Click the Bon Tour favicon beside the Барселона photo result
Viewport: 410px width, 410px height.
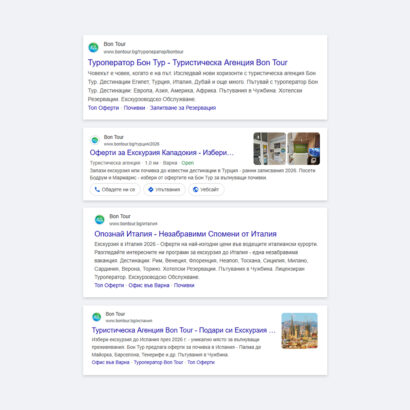pyautogui.click(x=96, y=317)
